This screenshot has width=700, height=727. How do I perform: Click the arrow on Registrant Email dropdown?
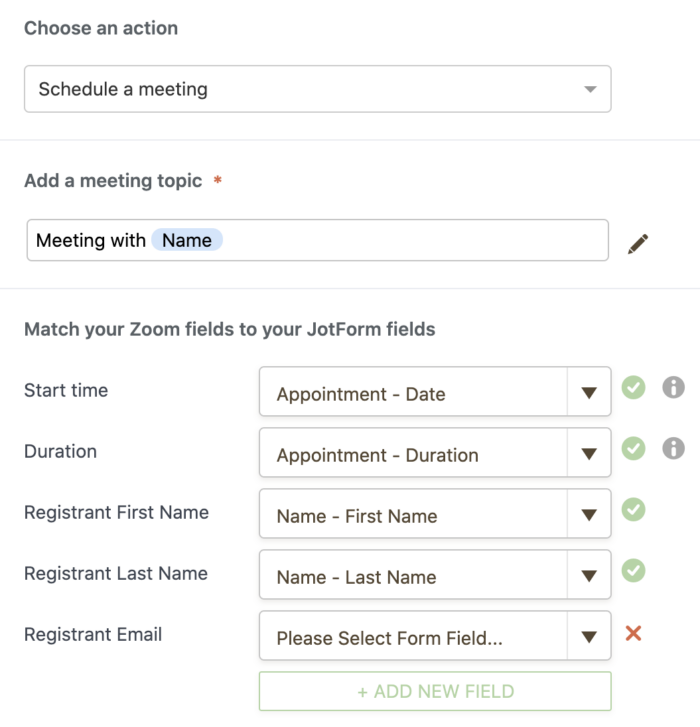(589, 638)
